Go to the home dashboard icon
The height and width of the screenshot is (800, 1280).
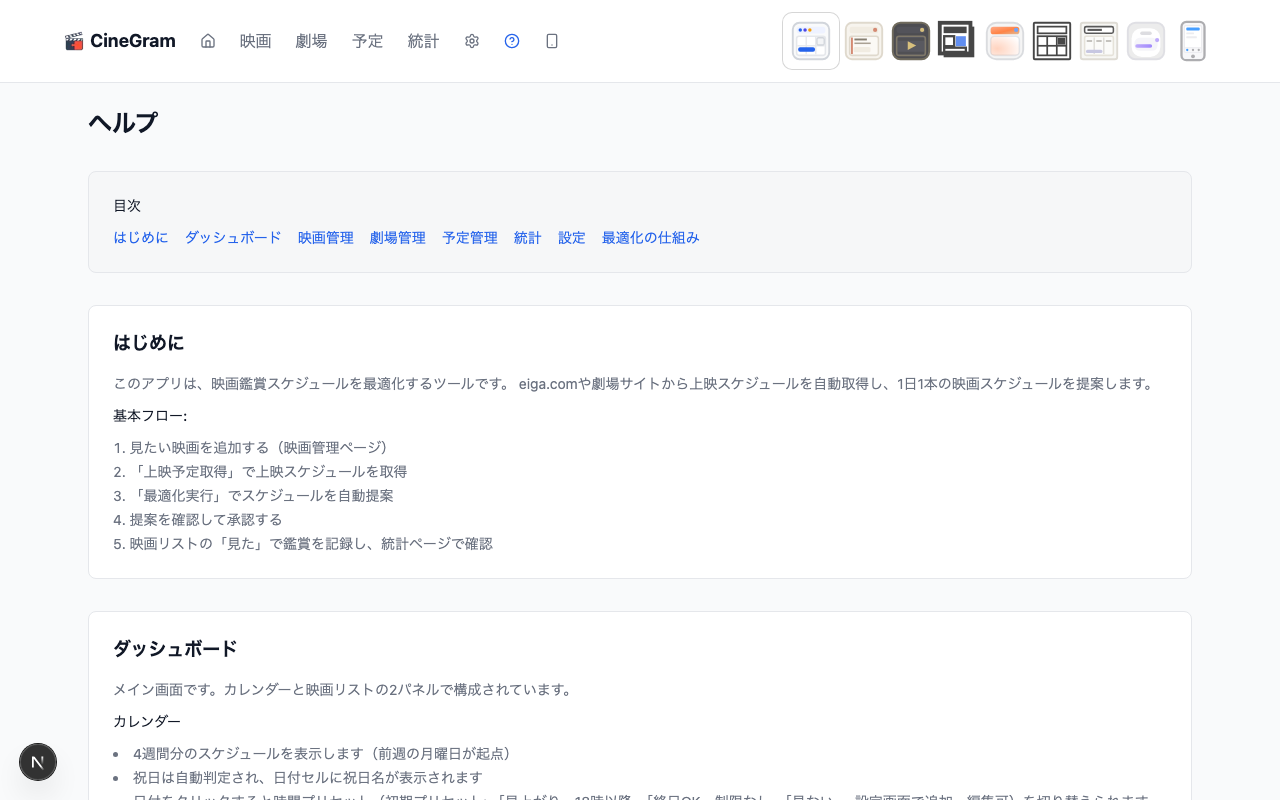[x=208, y=41]
